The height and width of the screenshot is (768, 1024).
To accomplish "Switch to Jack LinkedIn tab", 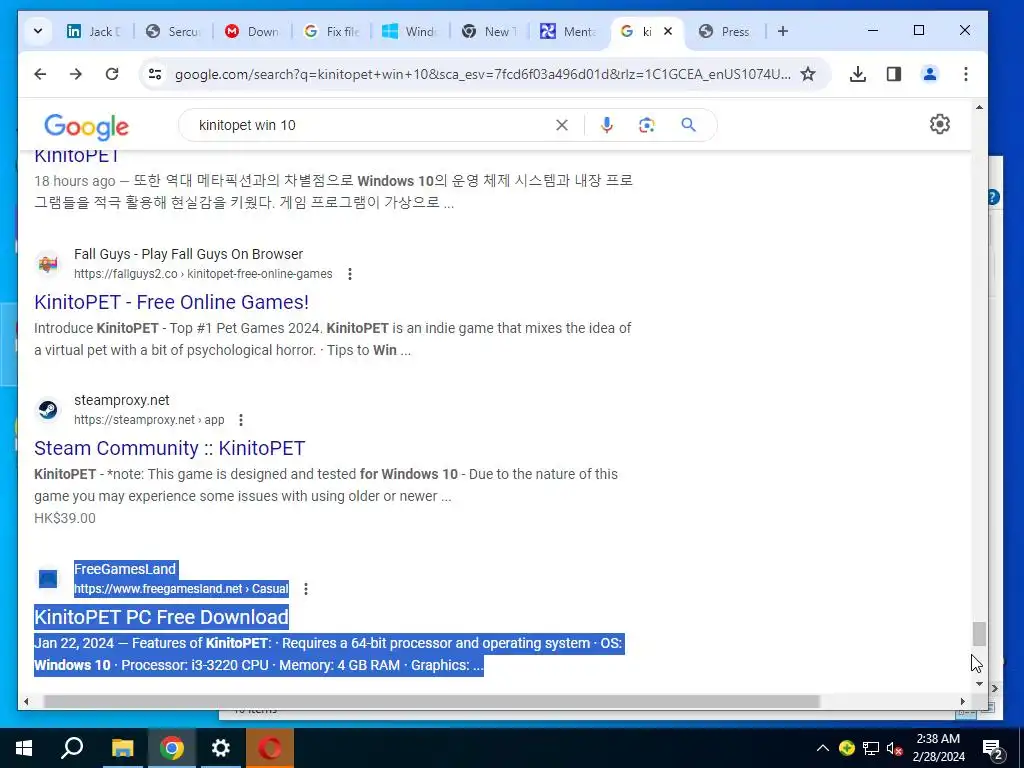I will tap(95, 31).
